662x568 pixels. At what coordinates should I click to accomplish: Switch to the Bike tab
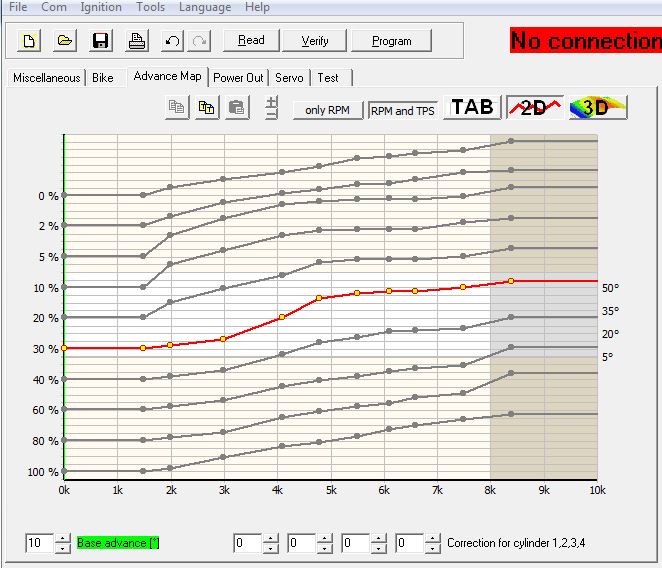[x=103, y=78]
